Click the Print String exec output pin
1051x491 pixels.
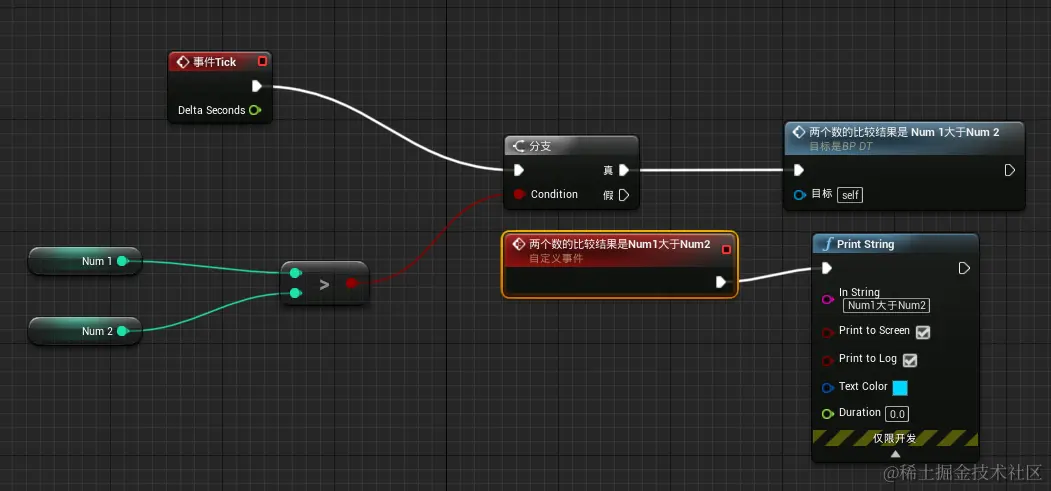pos(964,268)
